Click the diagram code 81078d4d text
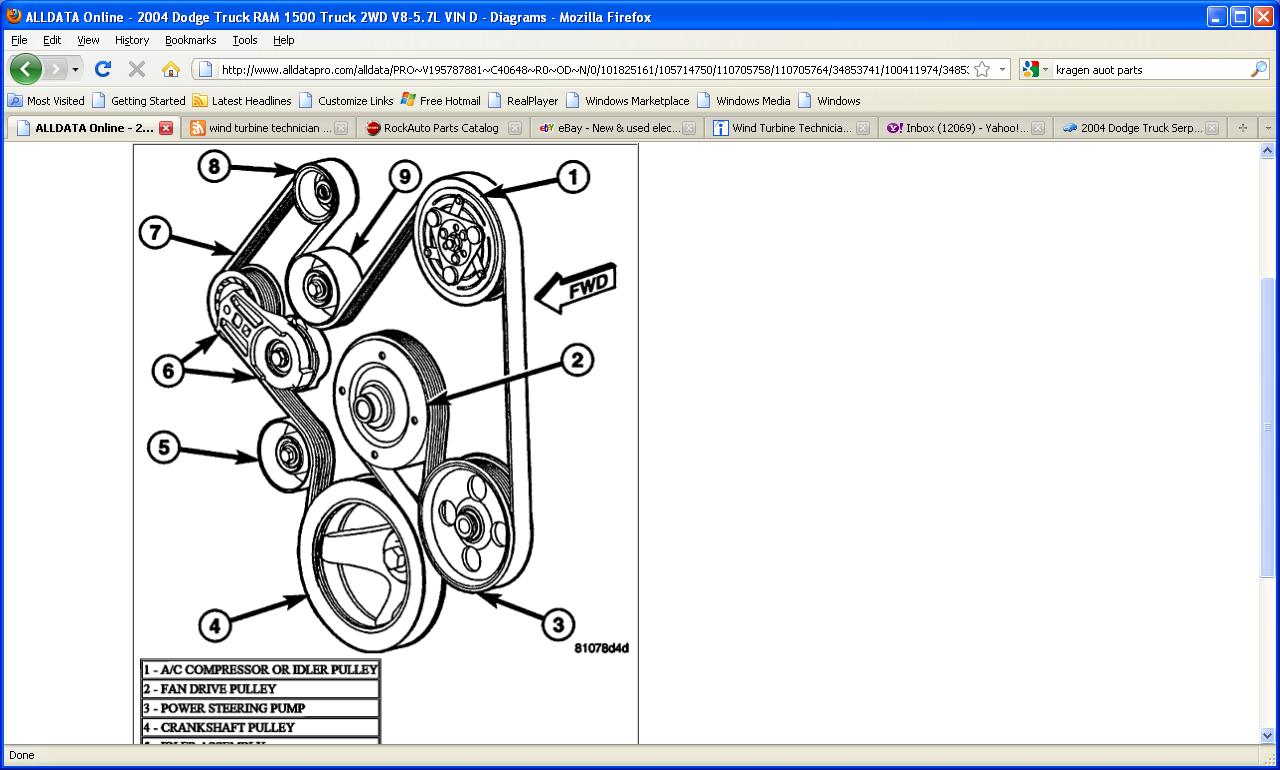 coord(601,648)
